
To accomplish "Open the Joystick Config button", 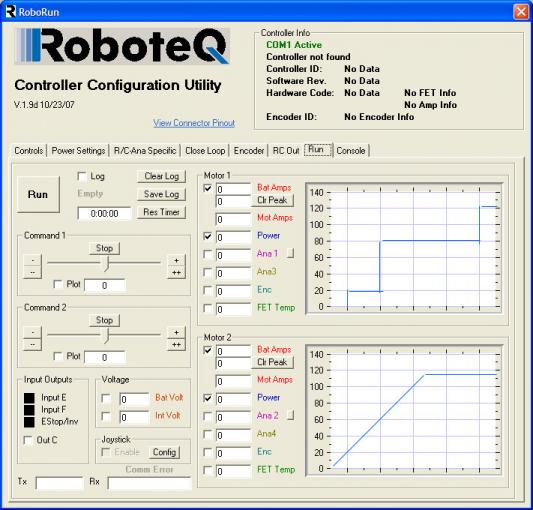I will [164, 452].
